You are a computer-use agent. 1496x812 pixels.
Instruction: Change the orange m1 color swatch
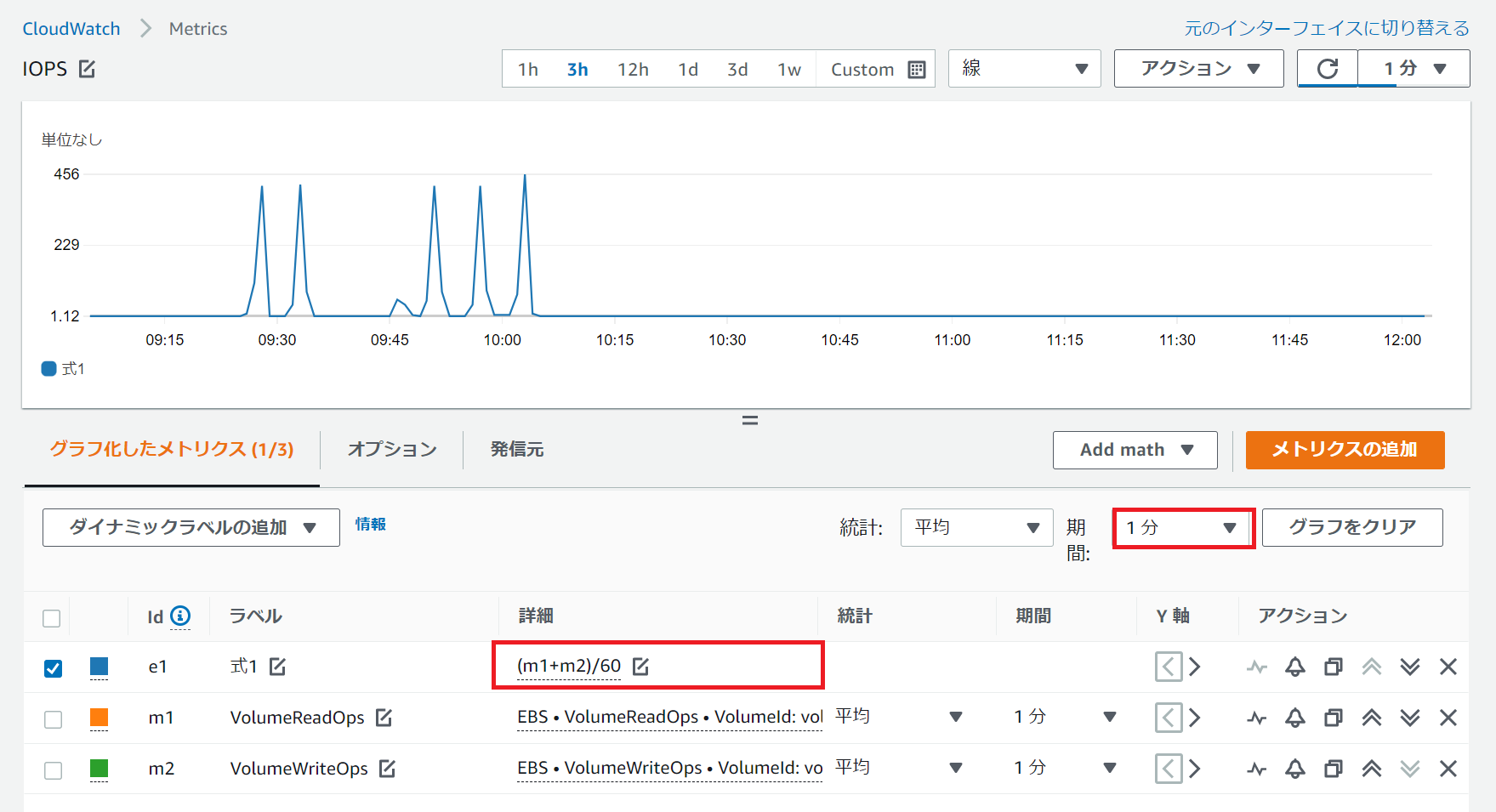(x=99, y=718)
